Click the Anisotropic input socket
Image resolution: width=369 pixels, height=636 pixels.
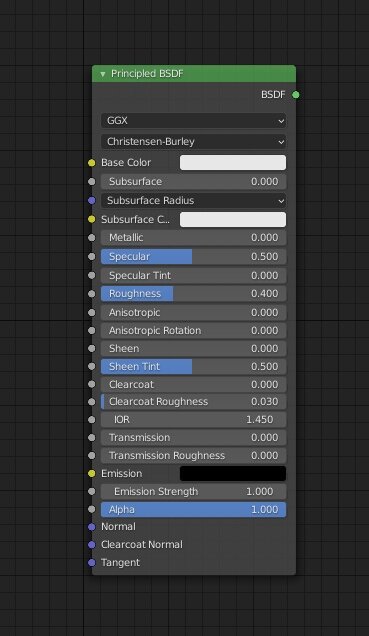click(x=92, y=313)
